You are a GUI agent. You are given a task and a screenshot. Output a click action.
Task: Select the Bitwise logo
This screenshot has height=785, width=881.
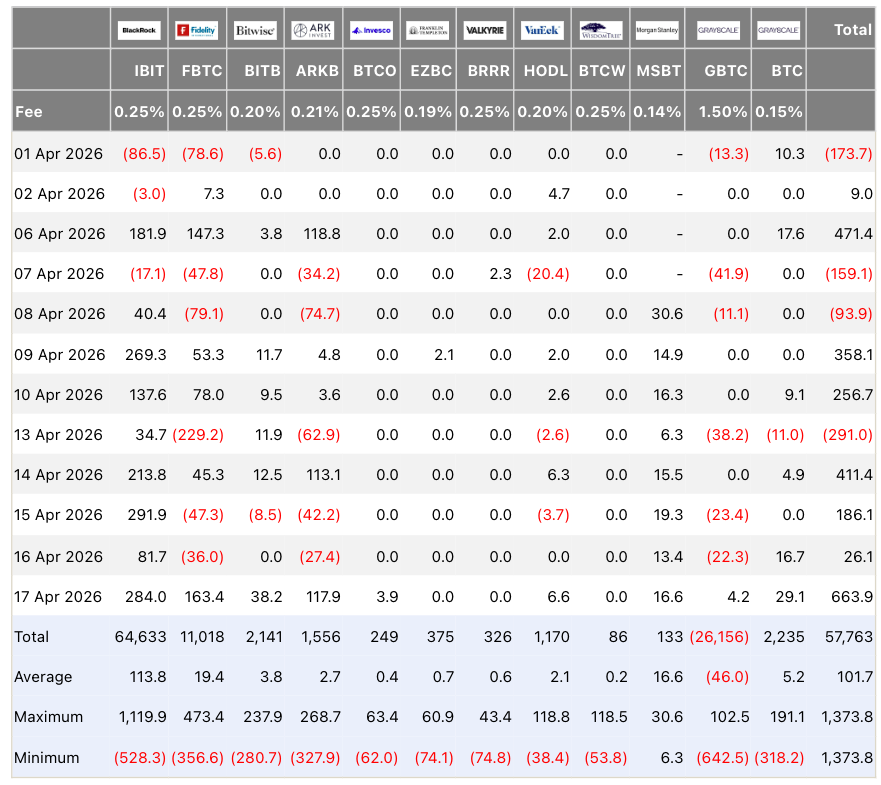[255, 30]
